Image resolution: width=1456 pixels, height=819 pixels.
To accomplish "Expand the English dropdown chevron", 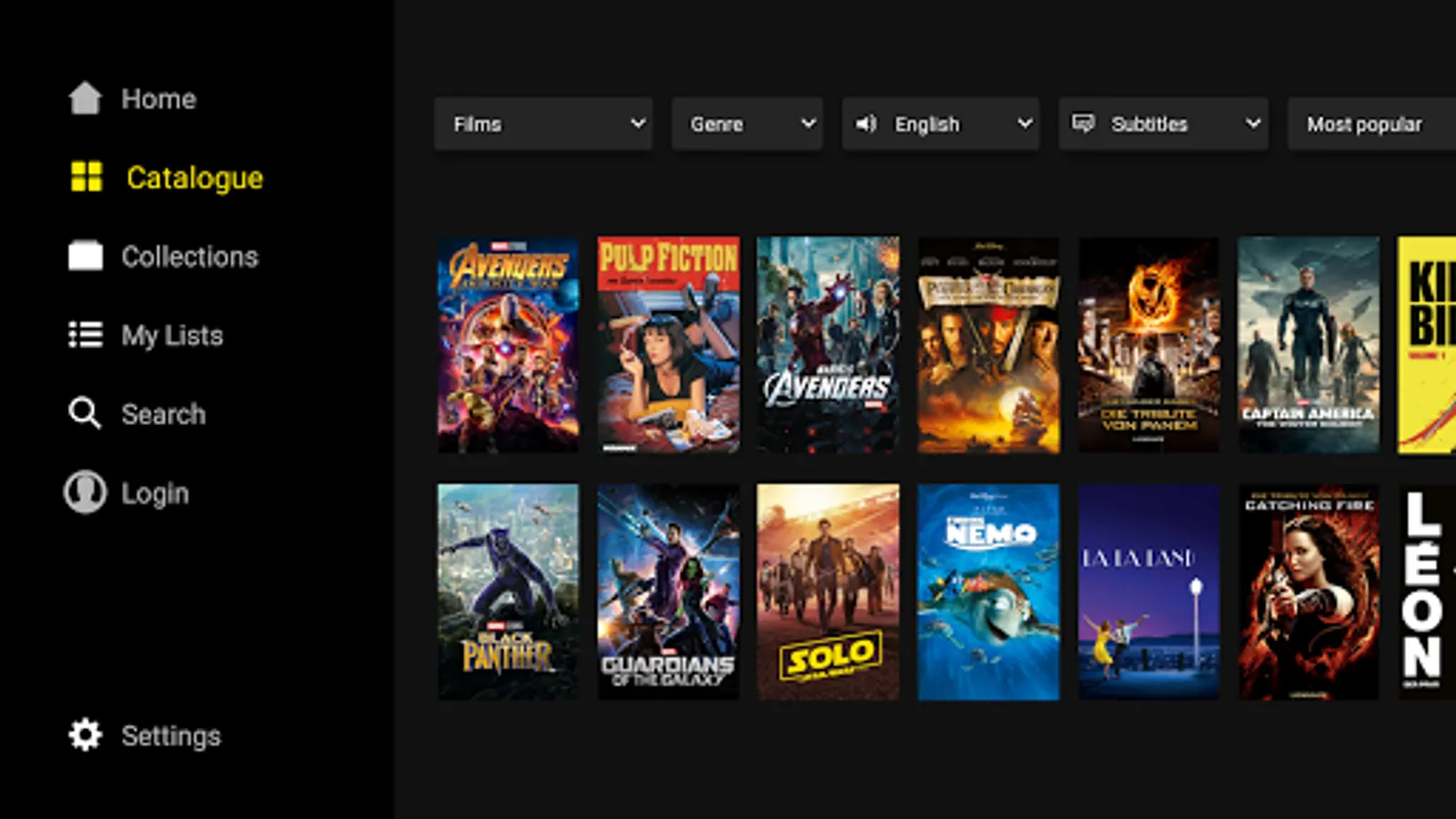I will pyautogui.click(x=1025, y=124).
